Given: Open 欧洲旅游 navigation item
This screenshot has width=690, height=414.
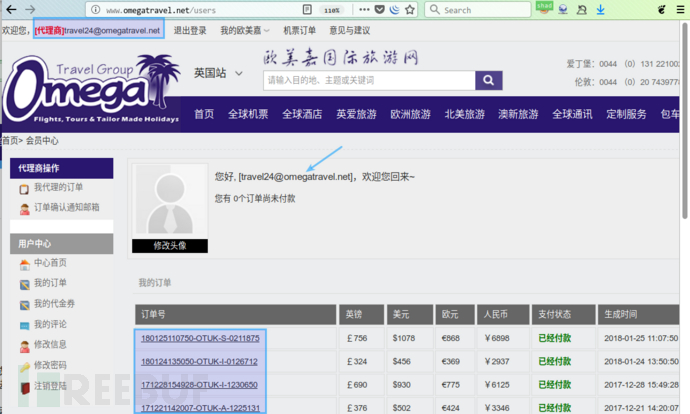Looking at the screenshot, I should click(411, 114).
